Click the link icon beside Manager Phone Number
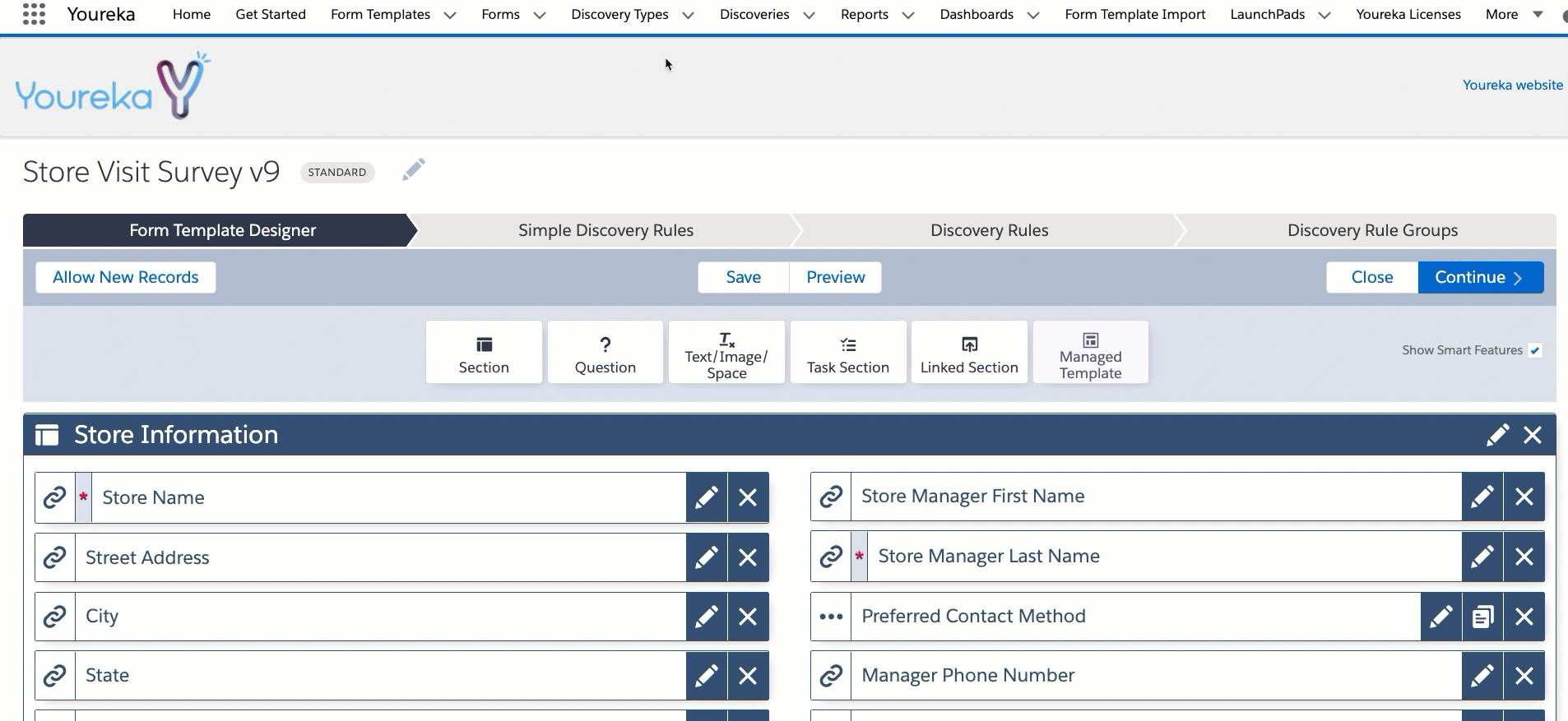Image resolution: width=1568 pixels, height=721 pixels. tap(831, 676)
